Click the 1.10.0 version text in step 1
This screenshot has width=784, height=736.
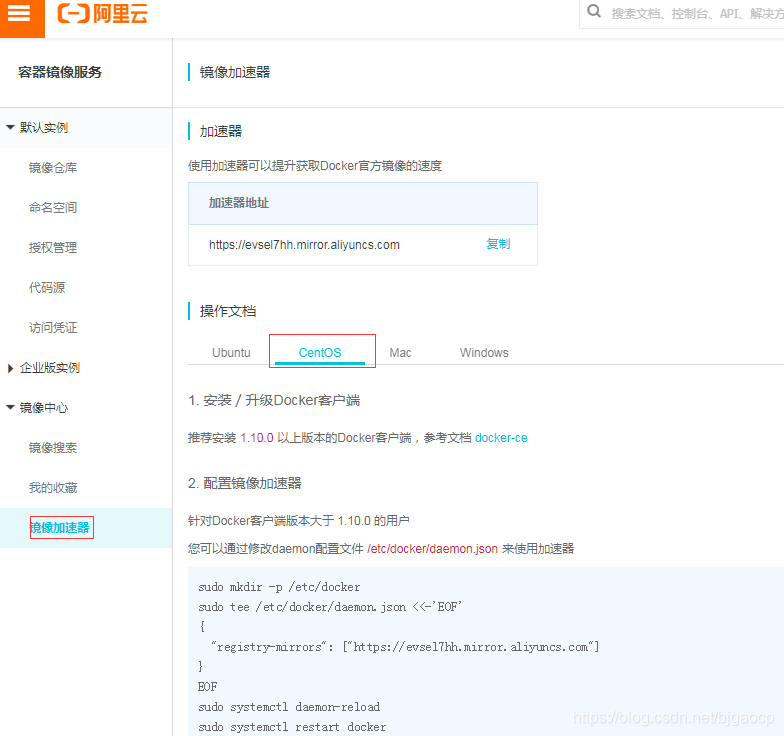[256, 438]
